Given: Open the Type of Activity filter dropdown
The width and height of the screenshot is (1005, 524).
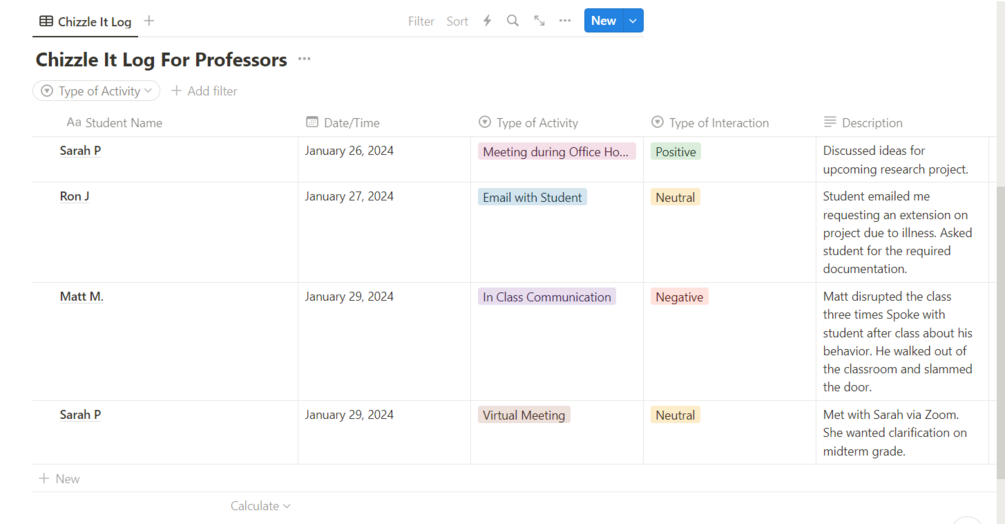Looking at the screenshot, I should click(97, 91).
